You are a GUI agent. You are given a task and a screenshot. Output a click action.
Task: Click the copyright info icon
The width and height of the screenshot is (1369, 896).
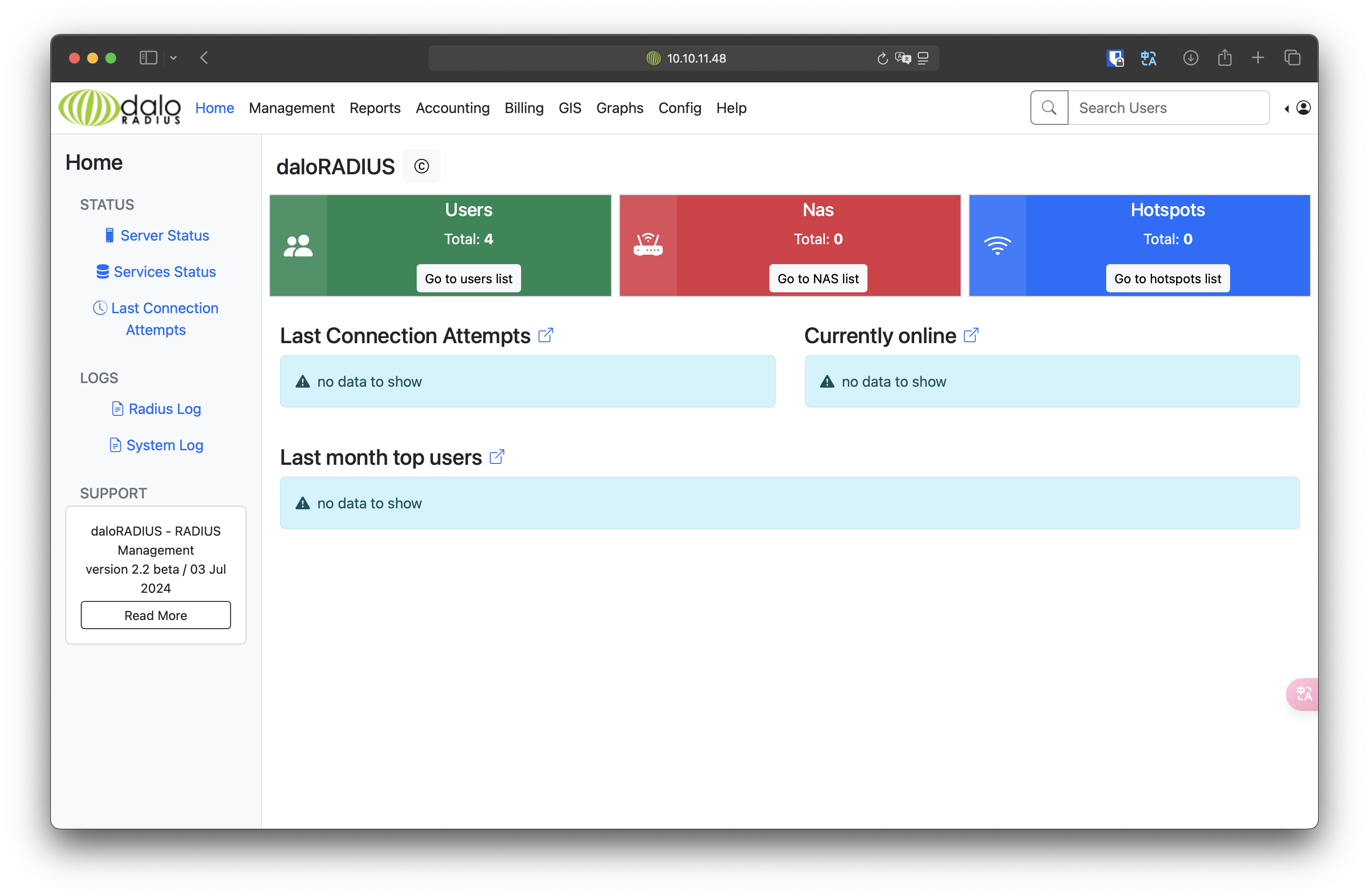coord(422,166)
